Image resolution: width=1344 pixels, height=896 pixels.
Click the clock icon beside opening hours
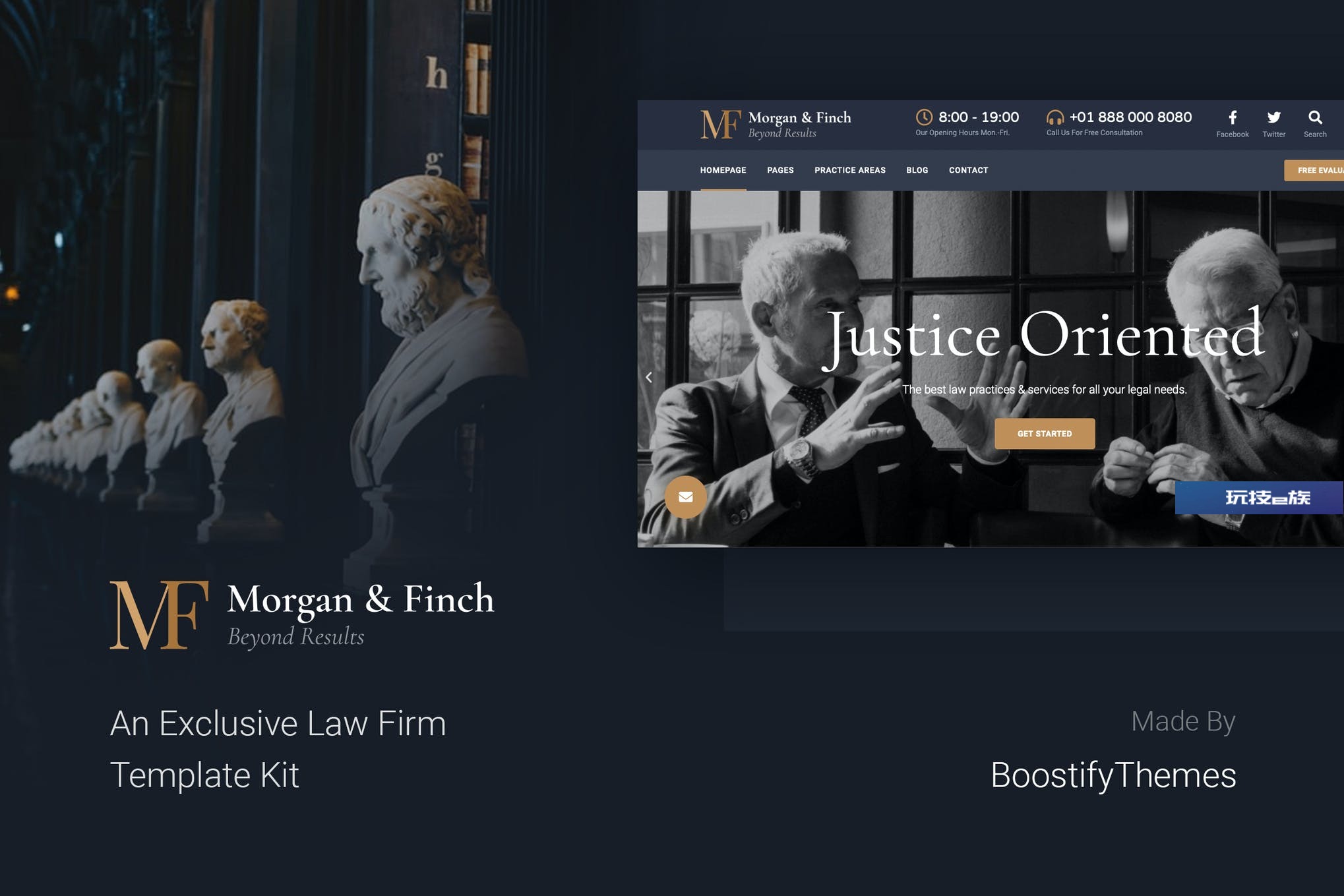924,117
